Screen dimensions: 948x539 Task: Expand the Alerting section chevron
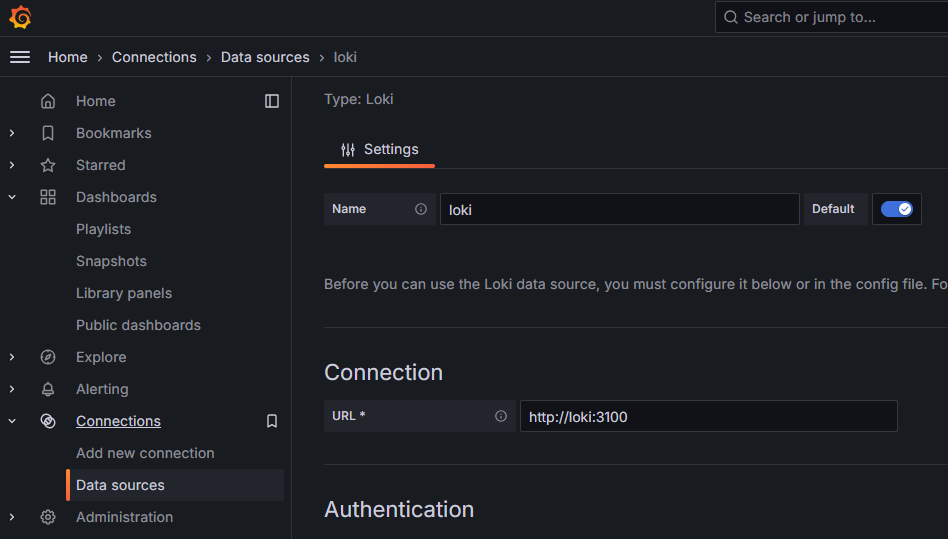(12, 389)
